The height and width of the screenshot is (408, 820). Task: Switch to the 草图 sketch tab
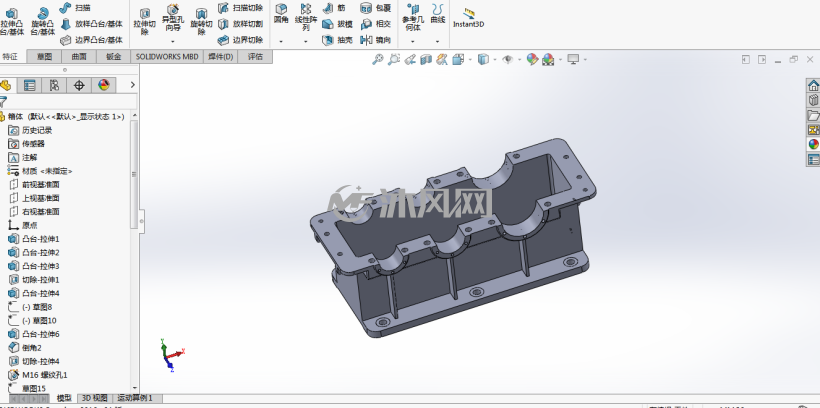44,56
